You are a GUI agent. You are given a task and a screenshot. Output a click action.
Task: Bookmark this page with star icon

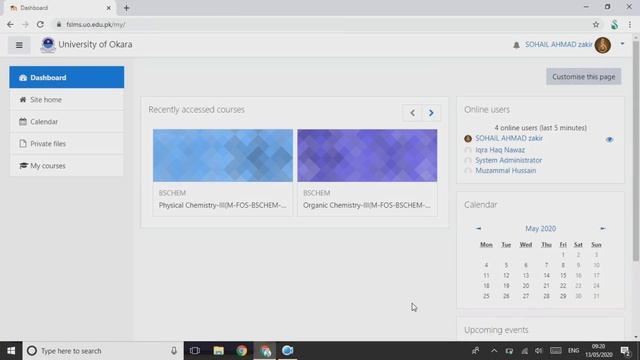point(596,24)
